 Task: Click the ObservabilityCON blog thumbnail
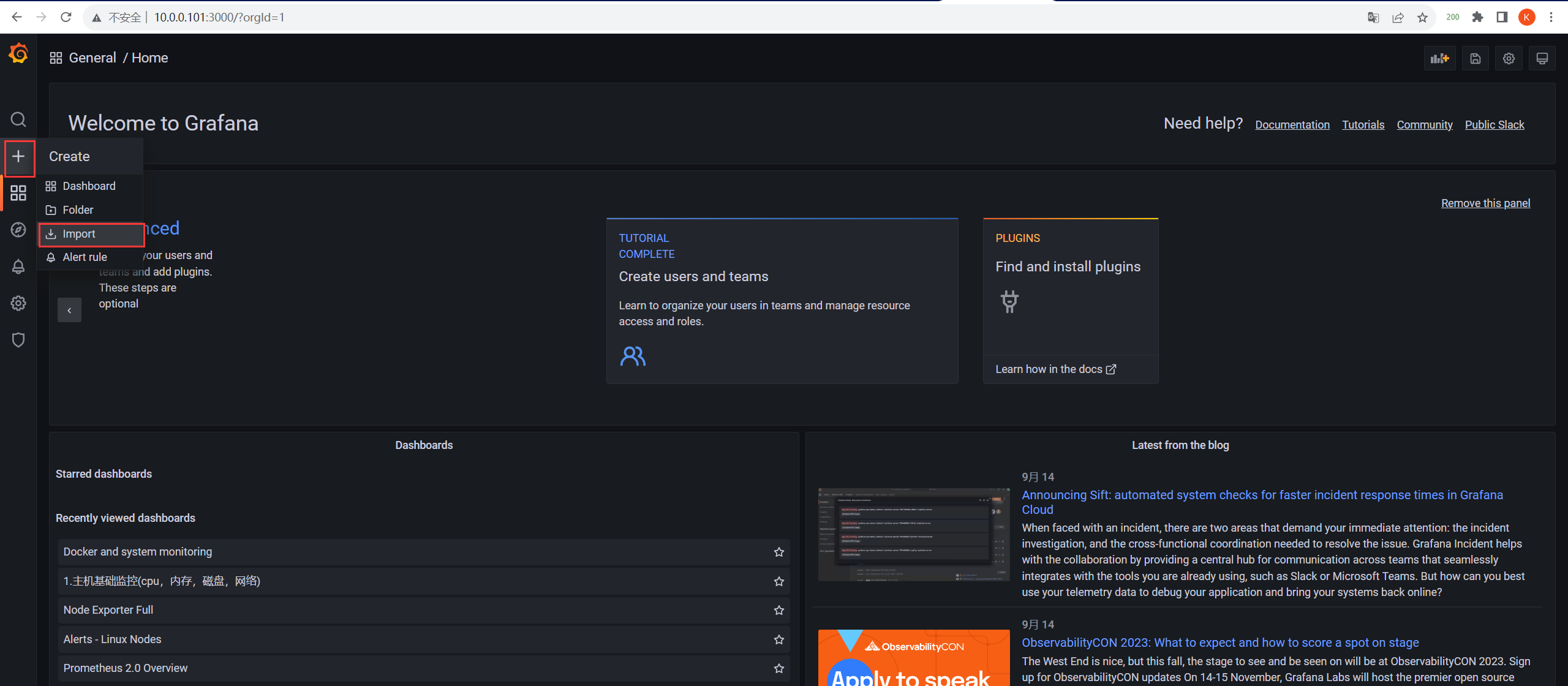pyautogui.click(x=914, y=658)
